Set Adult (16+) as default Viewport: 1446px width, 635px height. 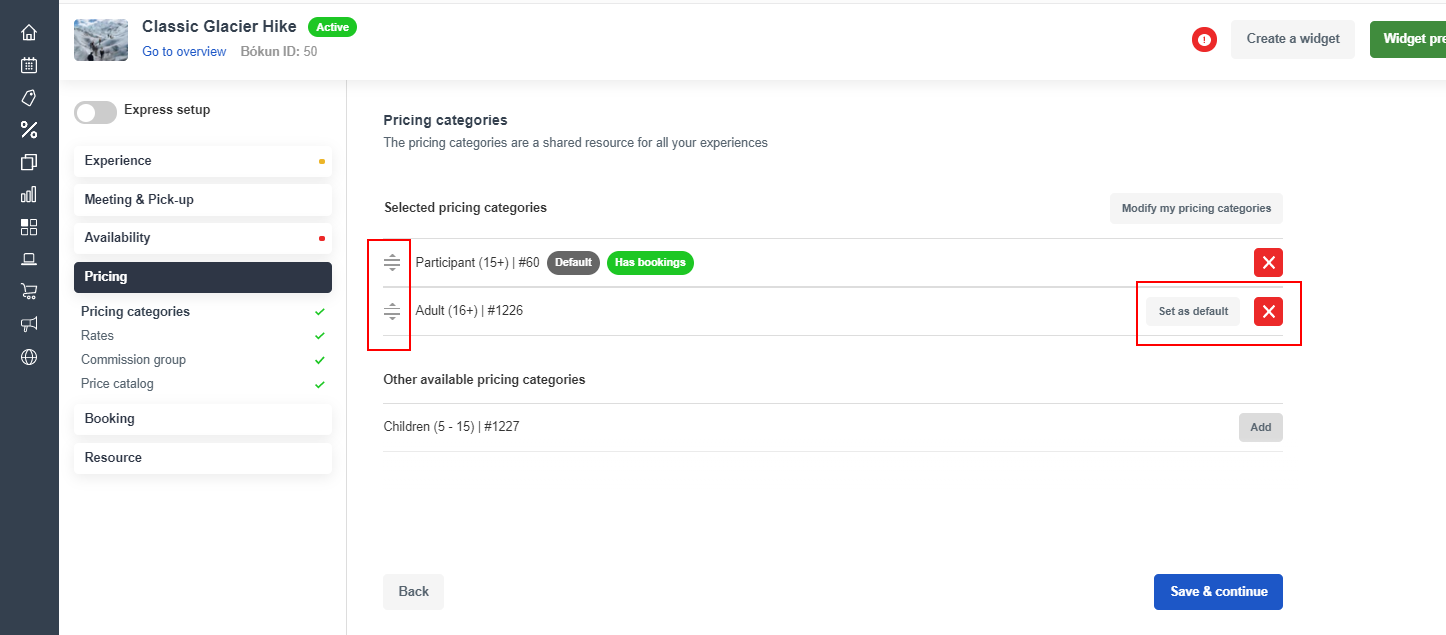tap(1192, 312)
